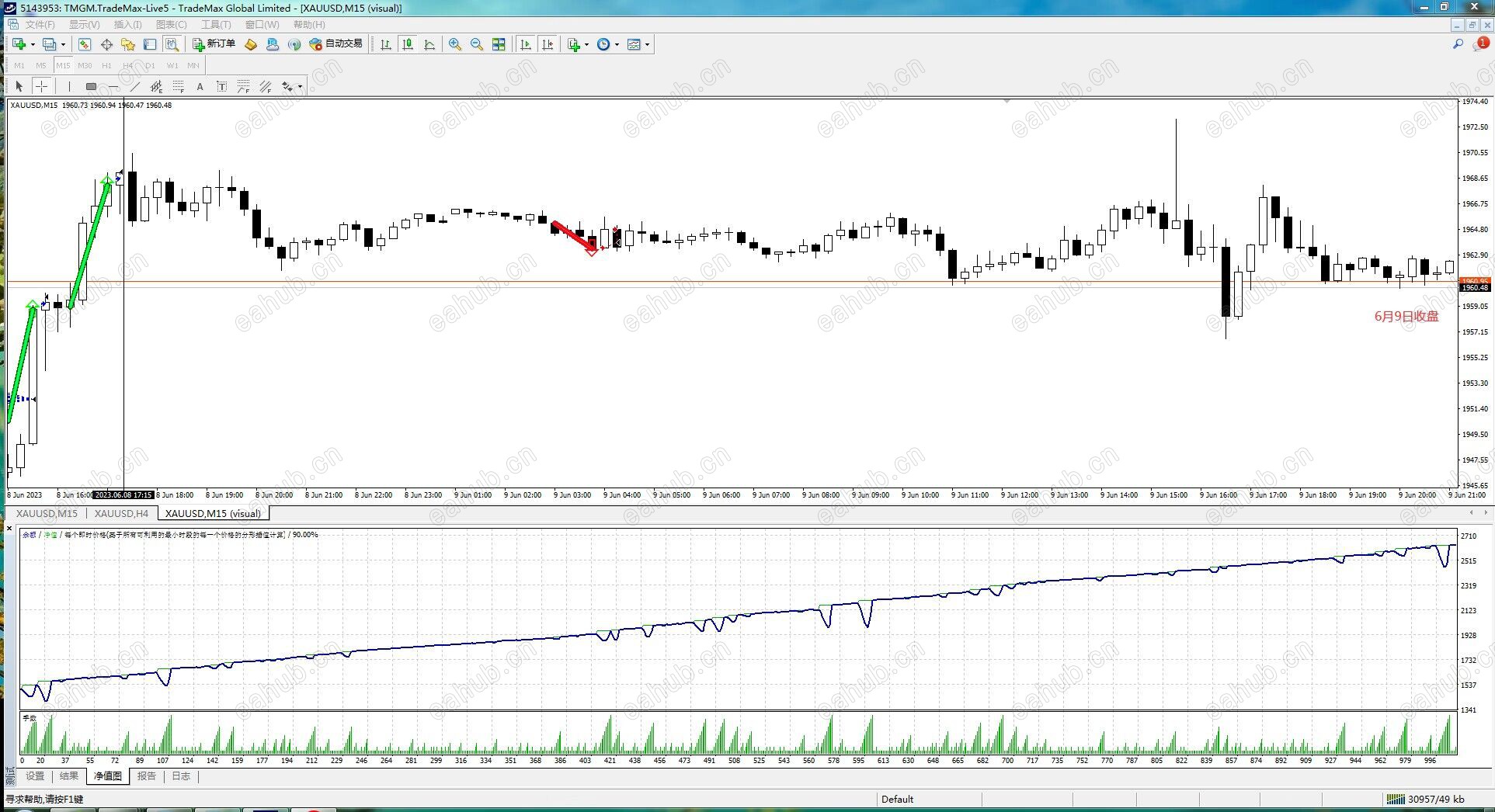Open 文件(F) menu
The width and height of the screenshot is (1495, 812).
point(40,25)
